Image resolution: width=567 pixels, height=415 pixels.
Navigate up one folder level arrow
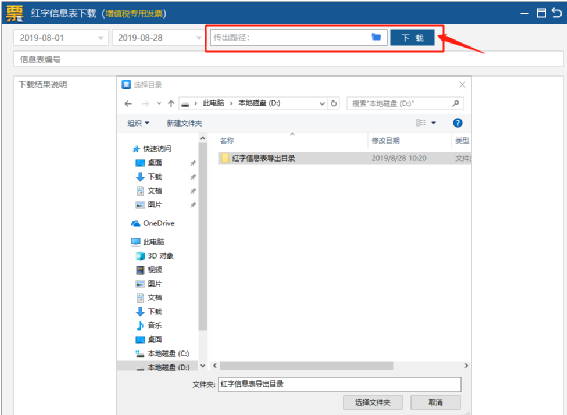tap(171, 104)
